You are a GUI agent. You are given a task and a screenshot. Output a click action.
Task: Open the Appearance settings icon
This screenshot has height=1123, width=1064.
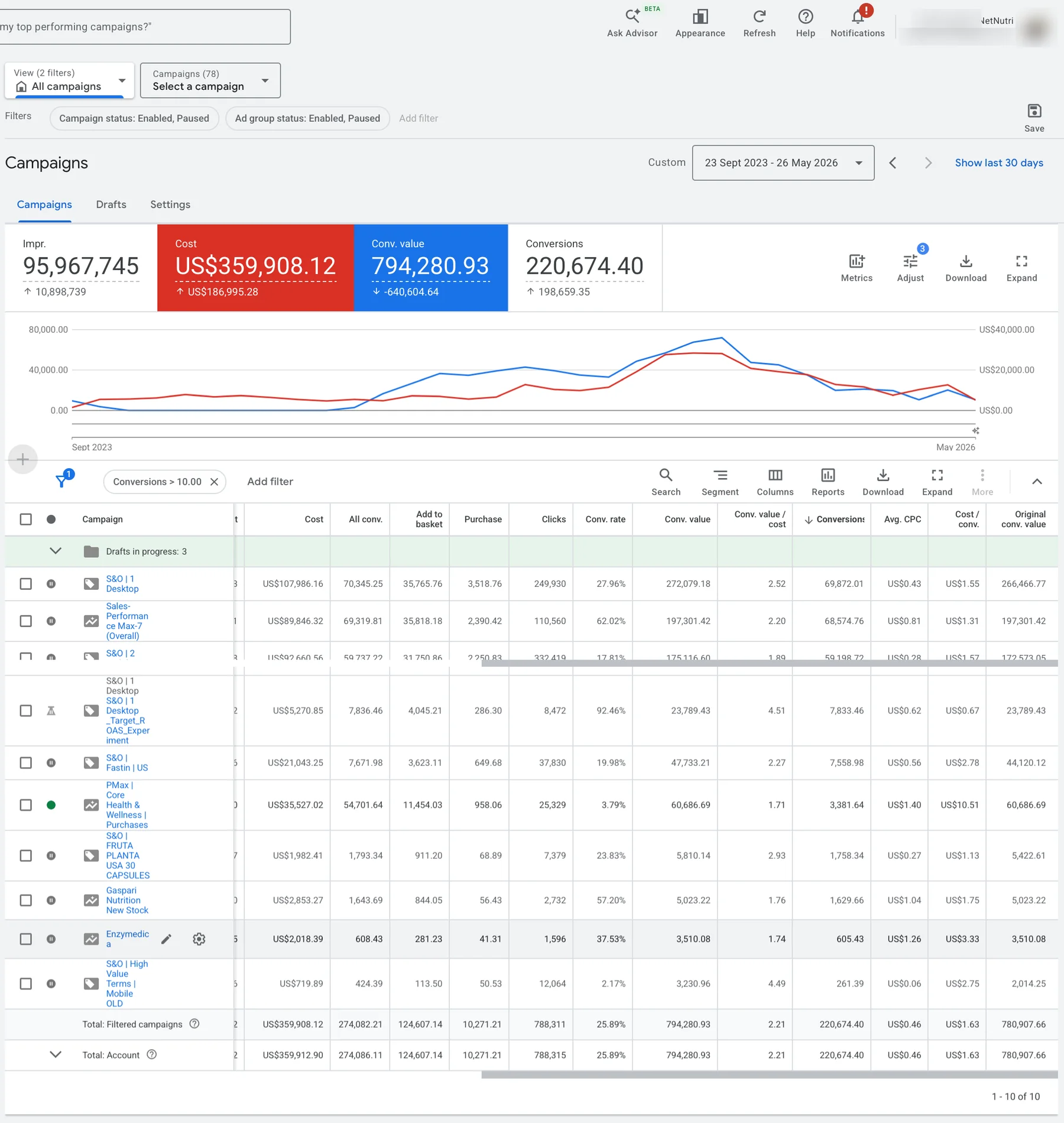(700, 24)
